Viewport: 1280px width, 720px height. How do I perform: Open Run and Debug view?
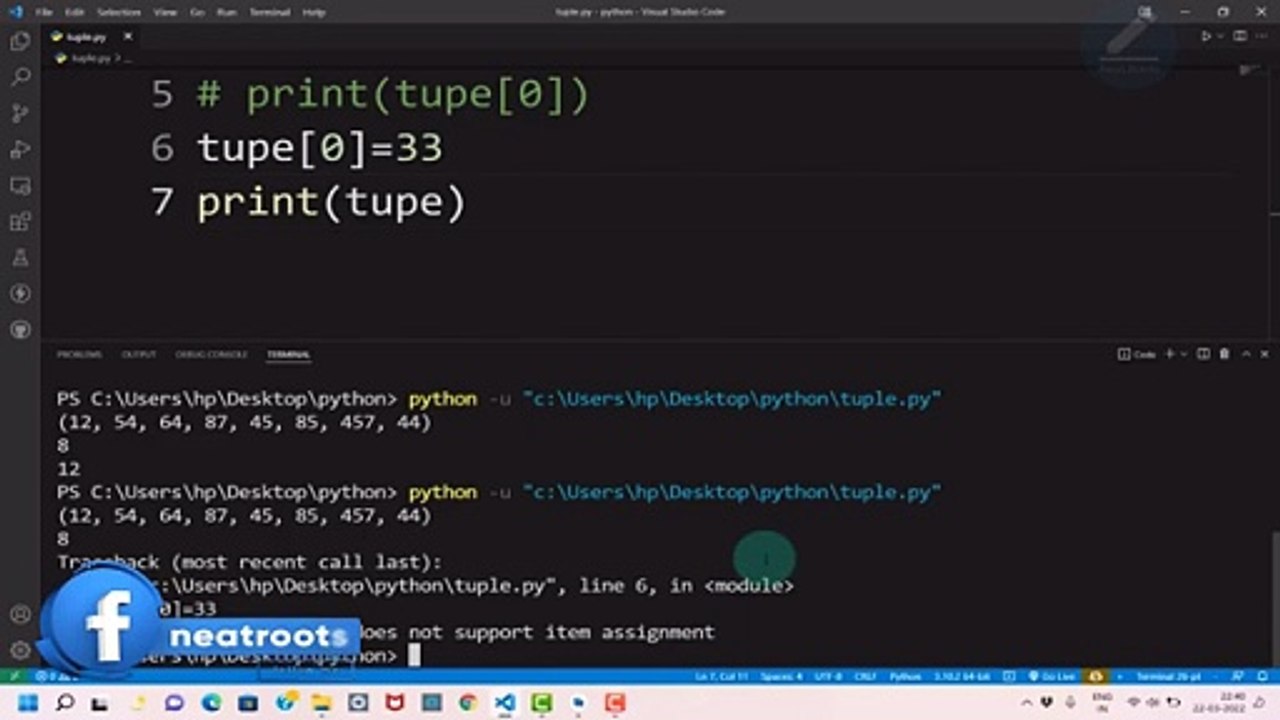(x=19, y=149)
